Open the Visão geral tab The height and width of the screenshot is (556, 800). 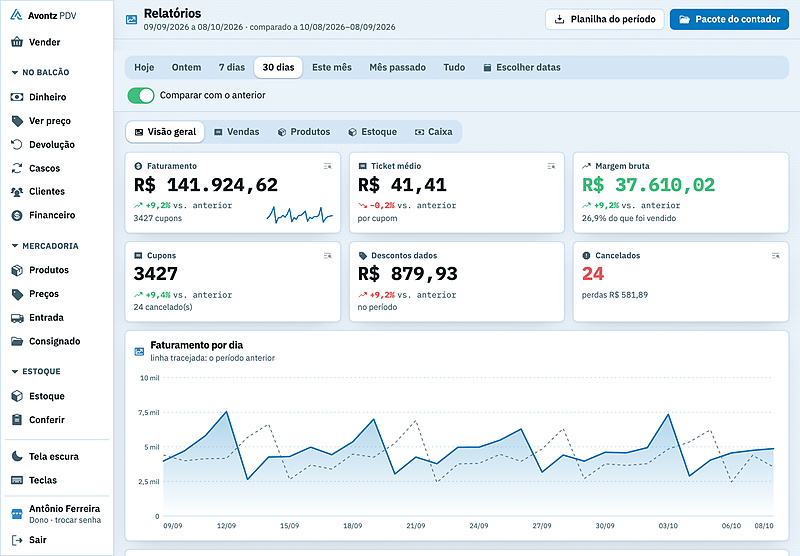pyautogui.click(x=165, y=132)
